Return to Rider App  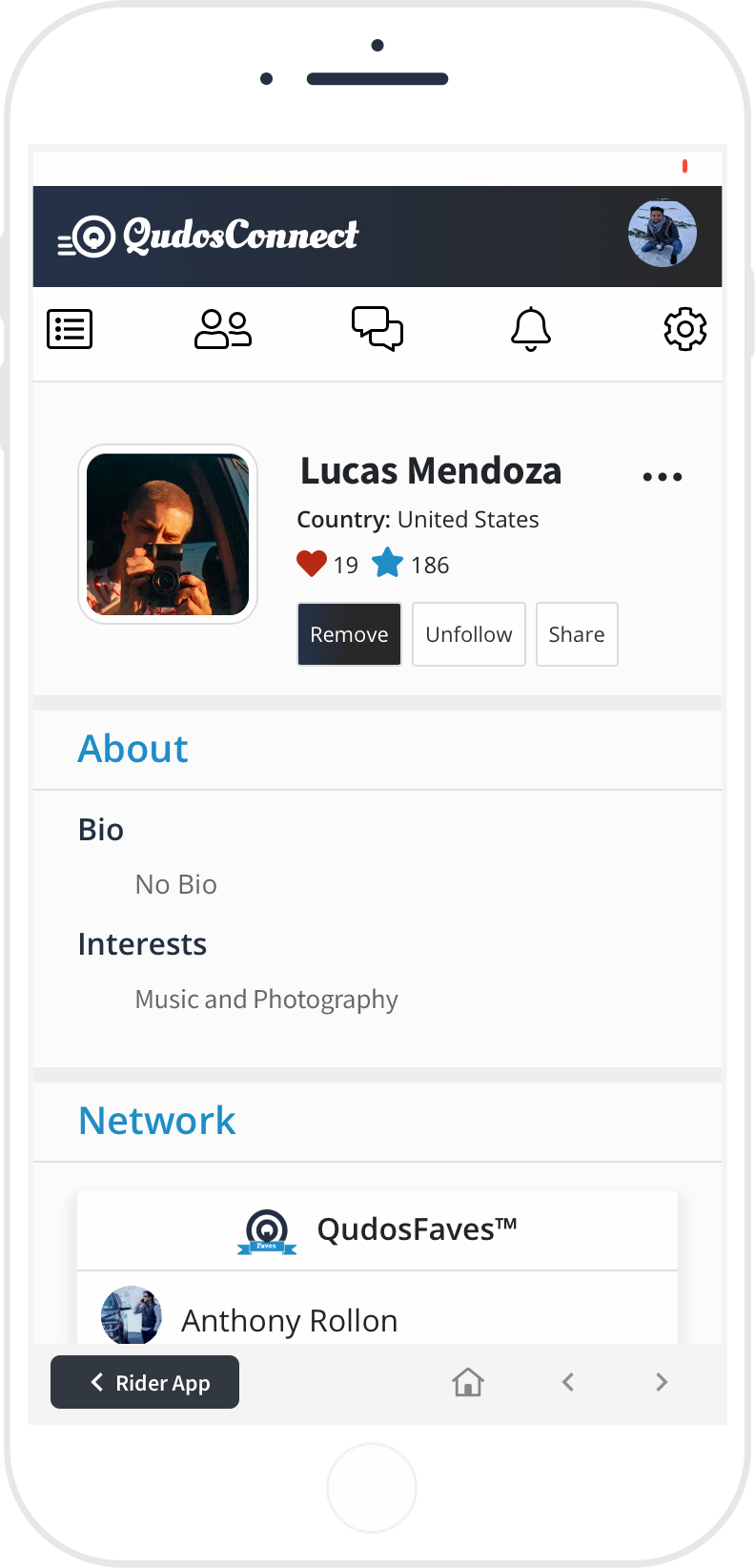145,1382
